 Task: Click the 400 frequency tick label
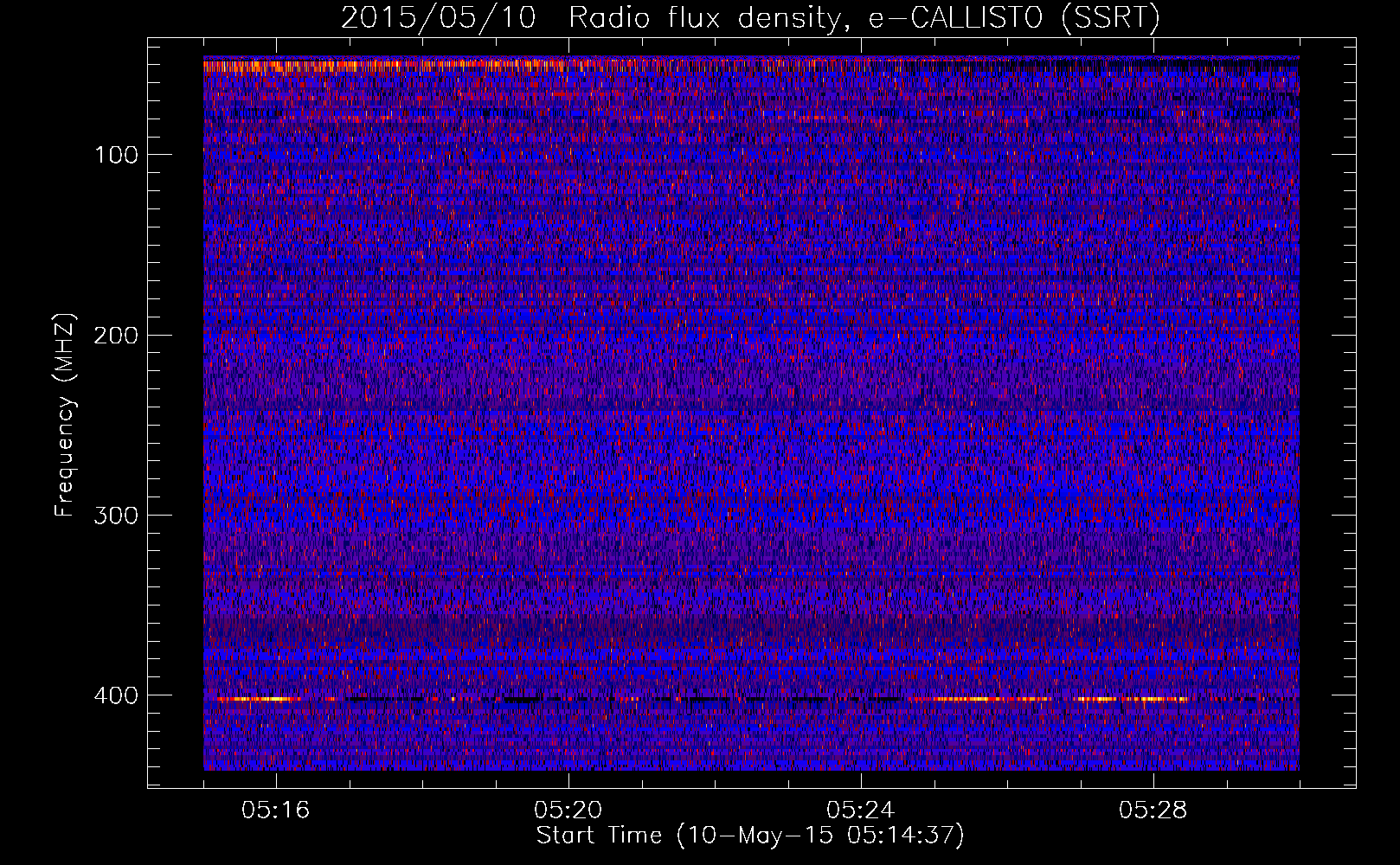pos(116,695)
